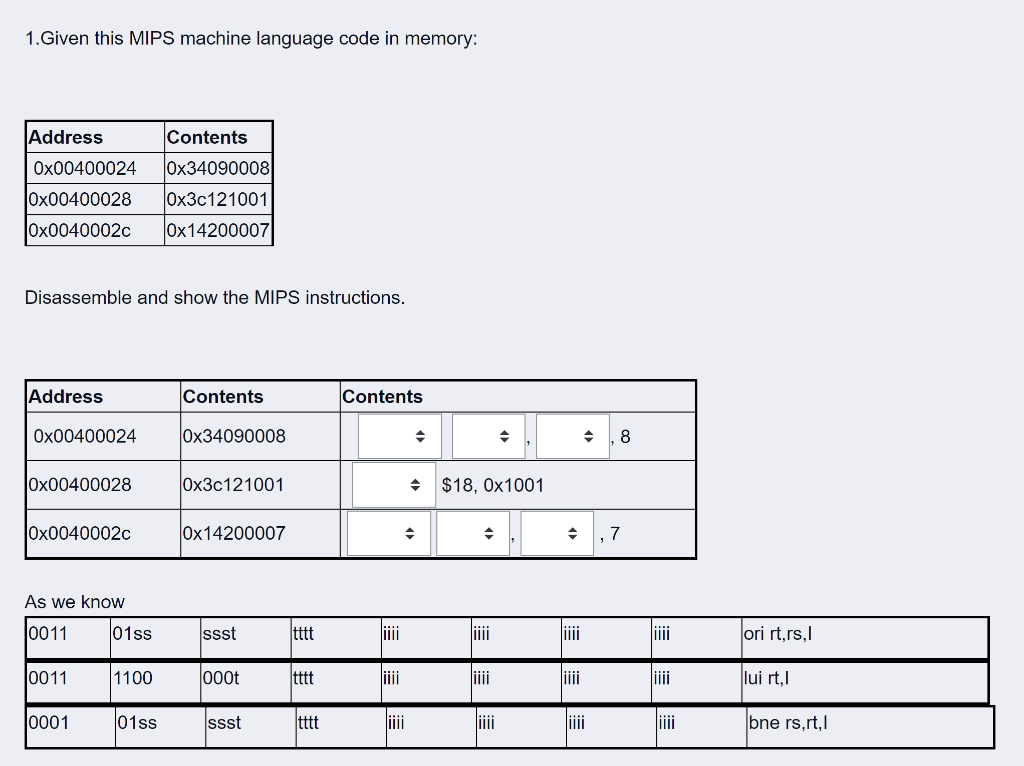Viewport: 1024px width, 766px height.
Task: Open the first dropdown for instruction 0x14200007
Action: [389, 533]
